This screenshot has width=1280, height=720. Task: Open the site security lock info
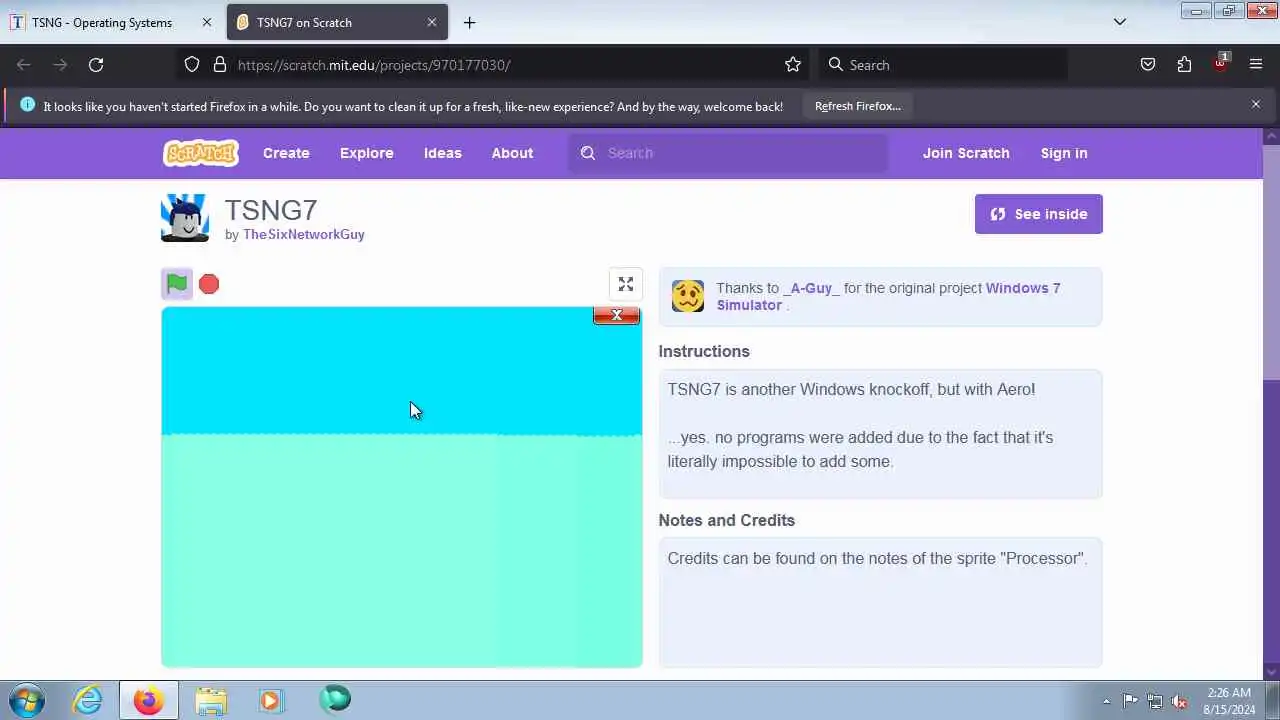pos(220,65)
